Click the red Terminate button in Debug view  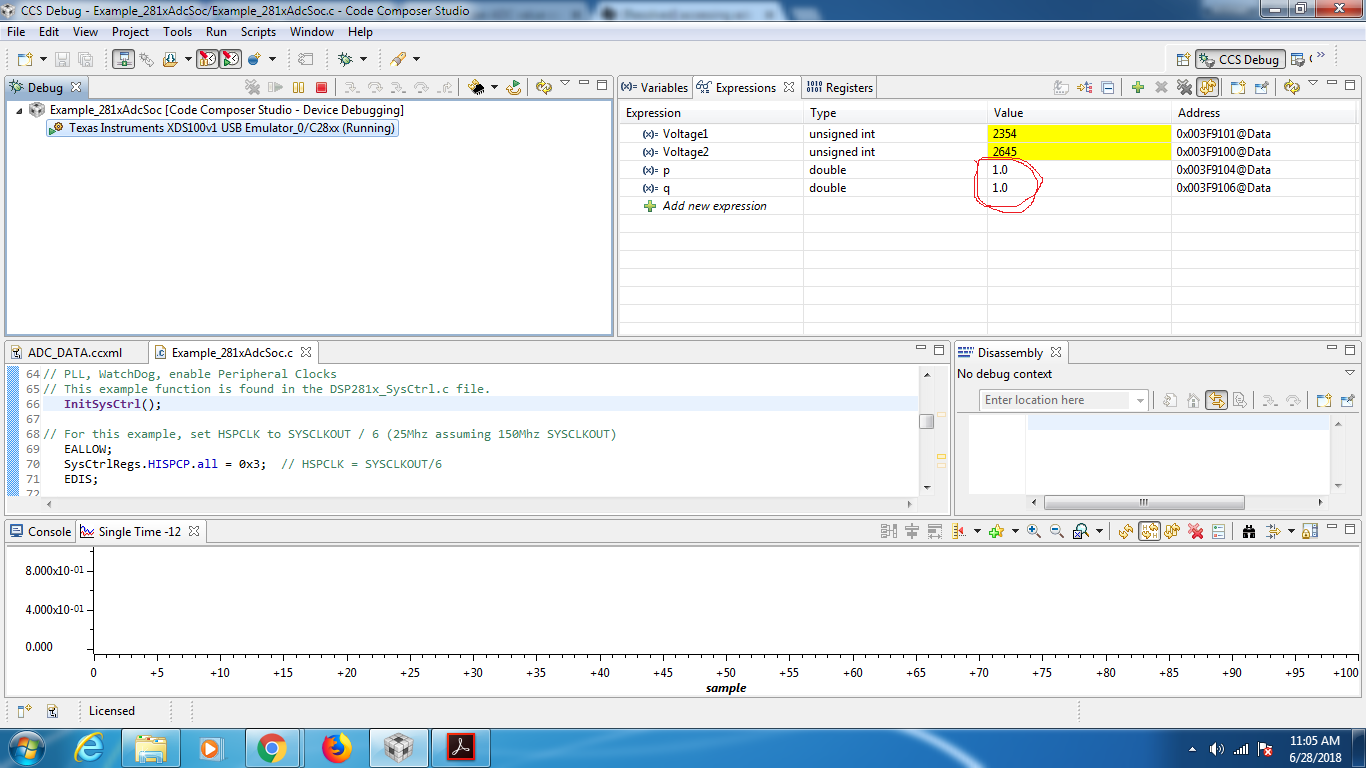point(321,88)
